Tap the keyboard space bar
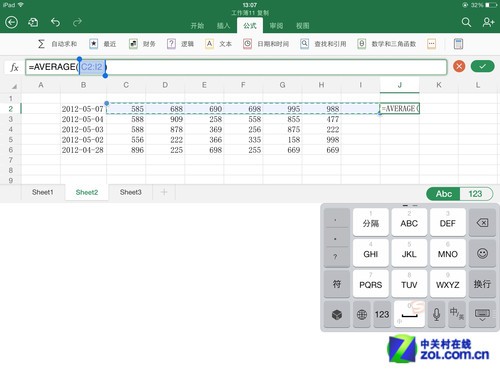500x375 pixels. click(409, 314)
